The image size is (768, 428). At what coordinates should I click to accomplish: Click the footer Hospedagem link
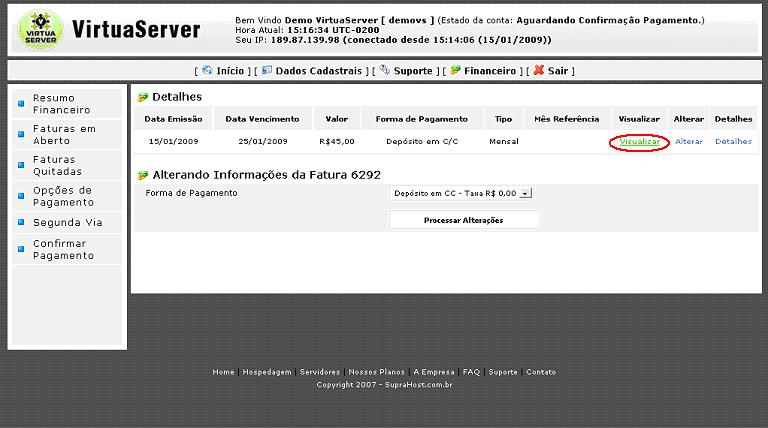point(267,372)
